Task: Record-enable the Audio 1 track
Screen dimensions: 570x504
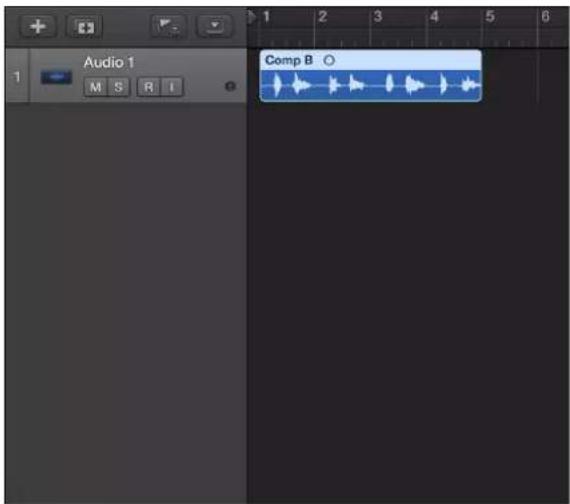Action: [148, 87]
